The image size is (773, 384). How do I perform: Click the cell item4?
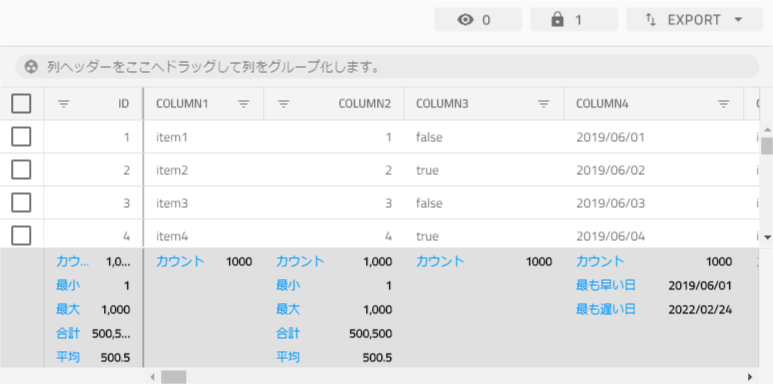click(172, 236)
